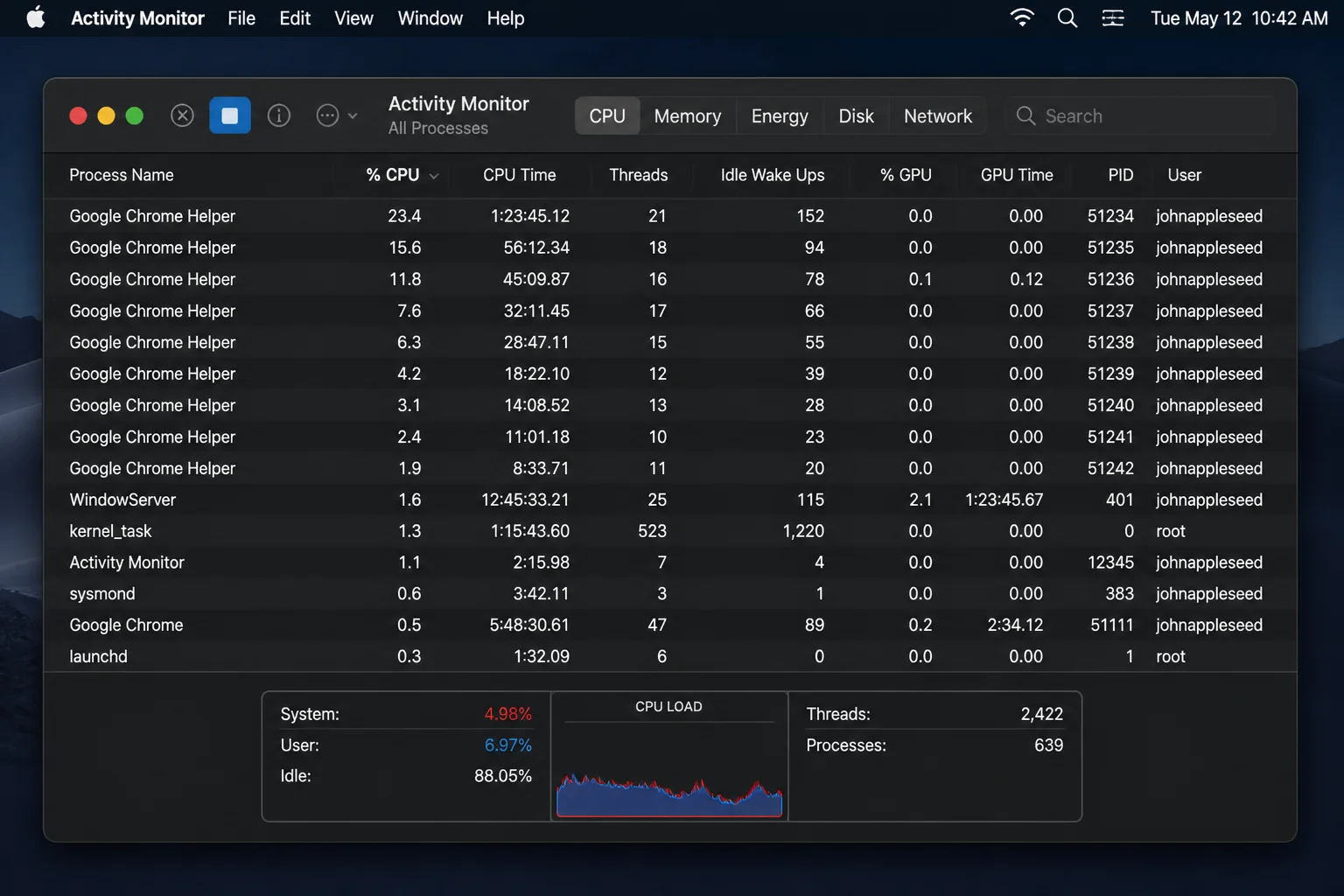Switch to the Disk tab
This screenshot has width=1344, height=896.
point(856,115)
